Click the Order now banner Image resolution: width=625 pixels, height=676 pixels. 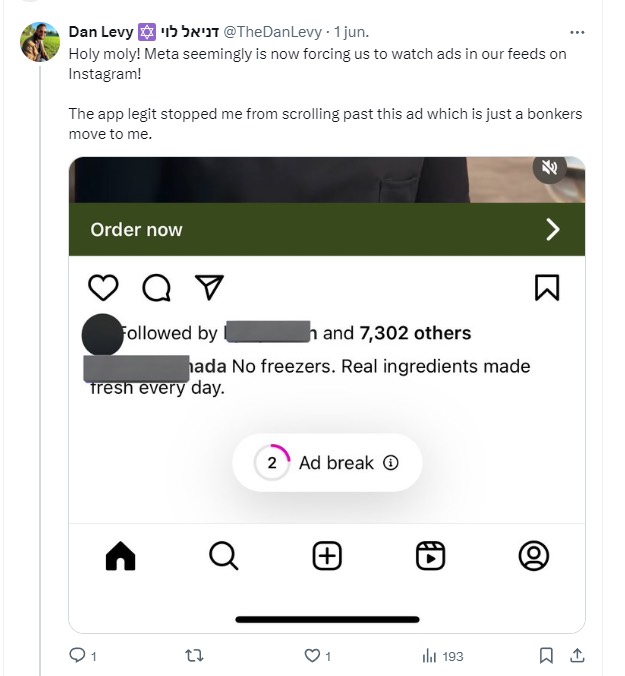327,229
